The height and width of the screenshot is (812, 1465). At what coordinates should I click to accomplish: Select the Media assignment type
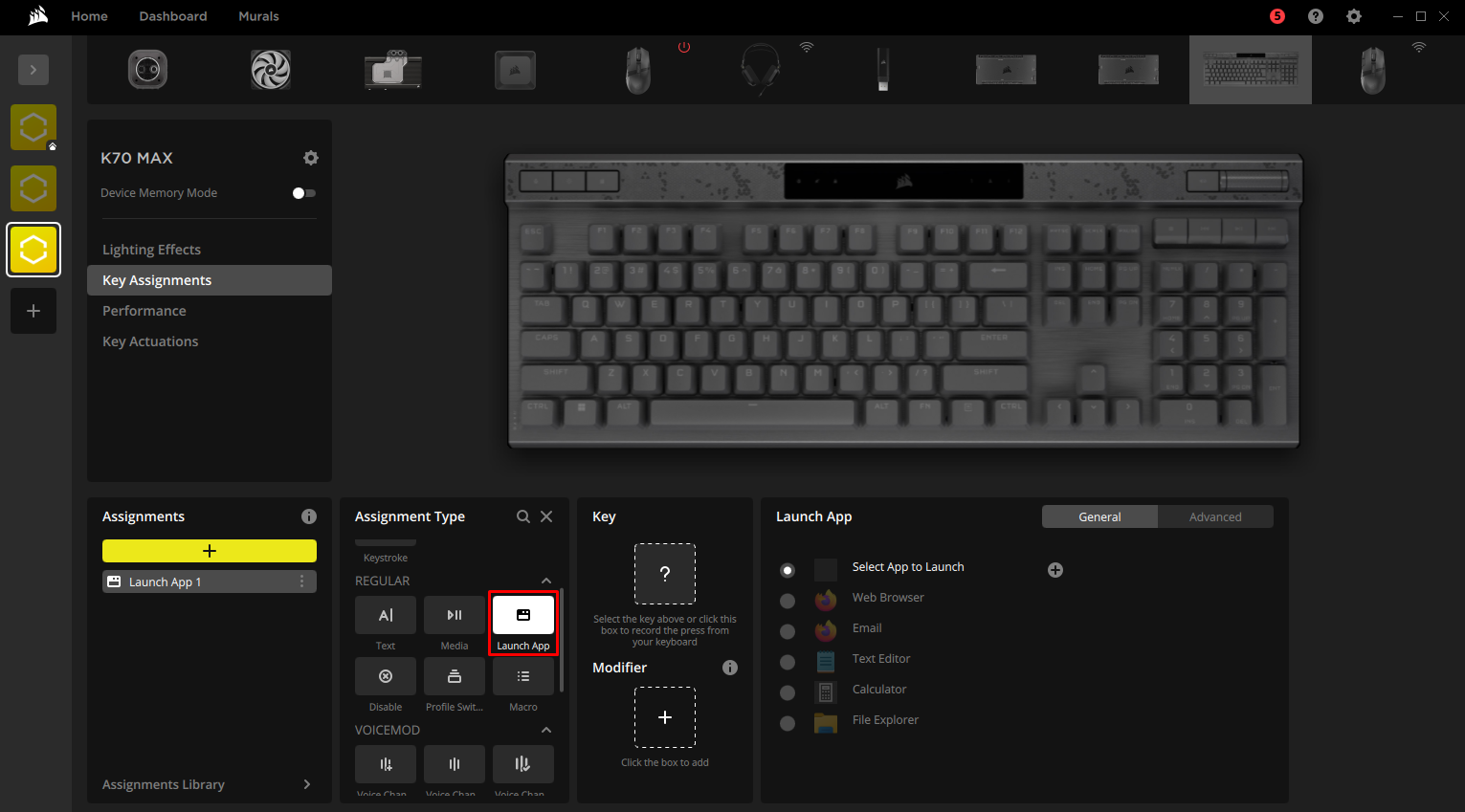tap(454, 615)
